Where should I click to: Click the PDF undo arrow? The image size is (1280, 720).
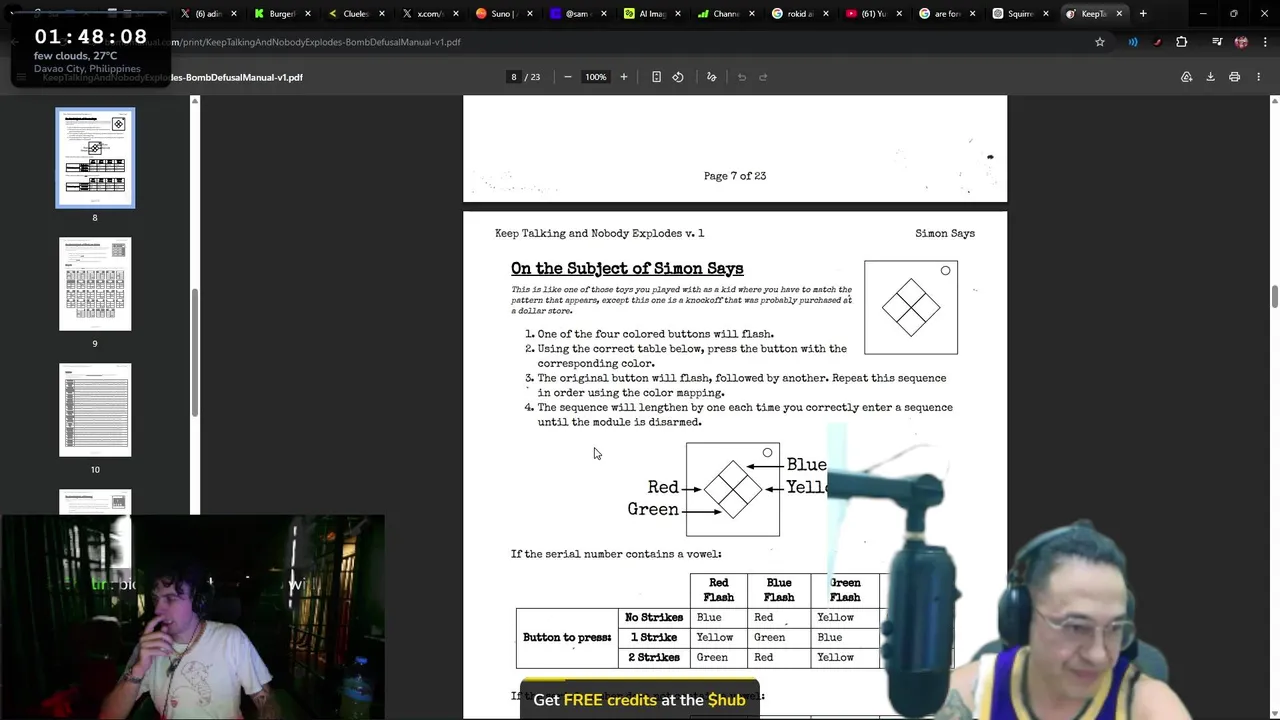(x=742, y=77)
